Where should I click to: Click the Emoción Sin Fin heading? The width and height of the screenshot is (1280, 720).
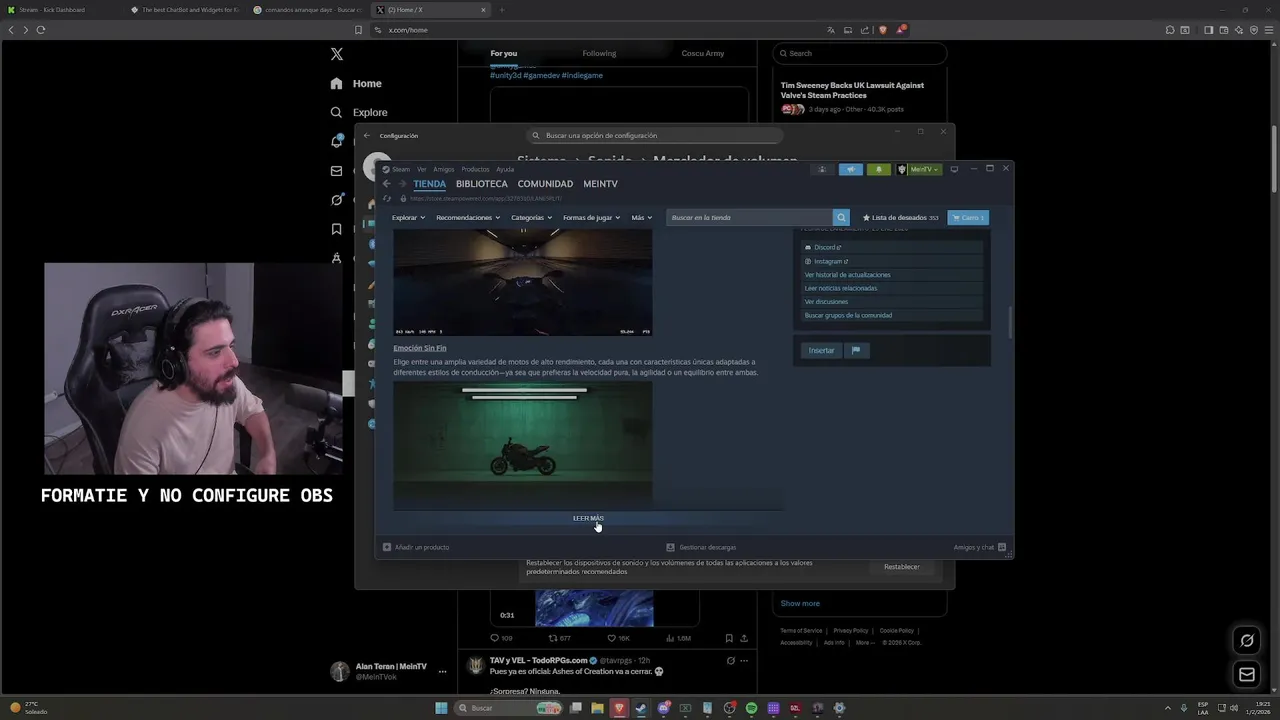pos(420,348)
